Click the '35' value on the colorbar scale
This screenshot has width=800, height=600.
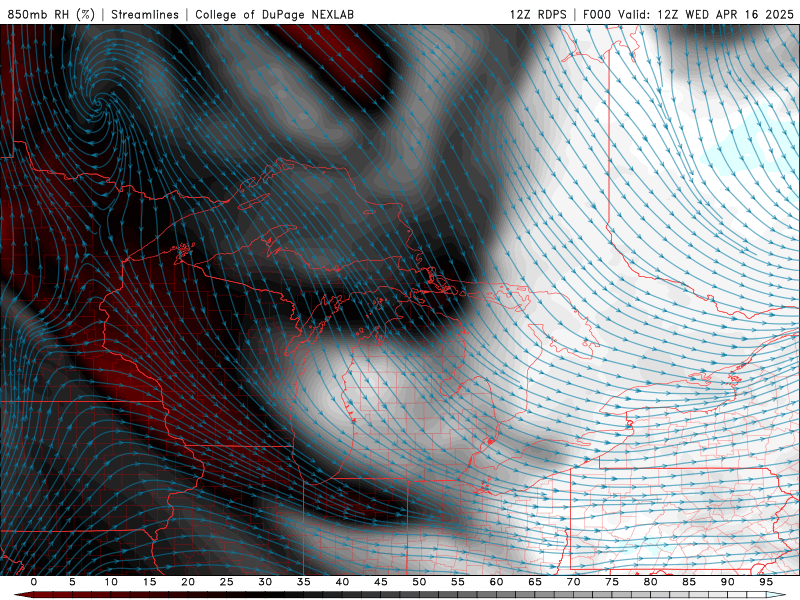(x=304, y=582)
